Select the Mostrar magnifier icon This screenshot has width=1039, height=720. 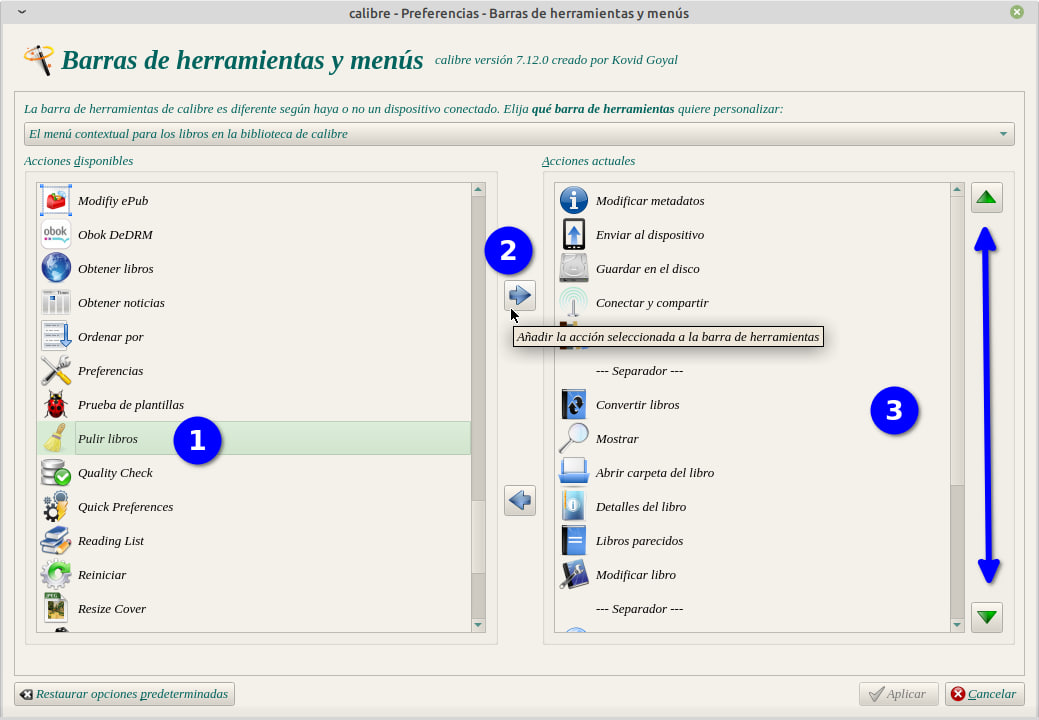coord(574,438)
